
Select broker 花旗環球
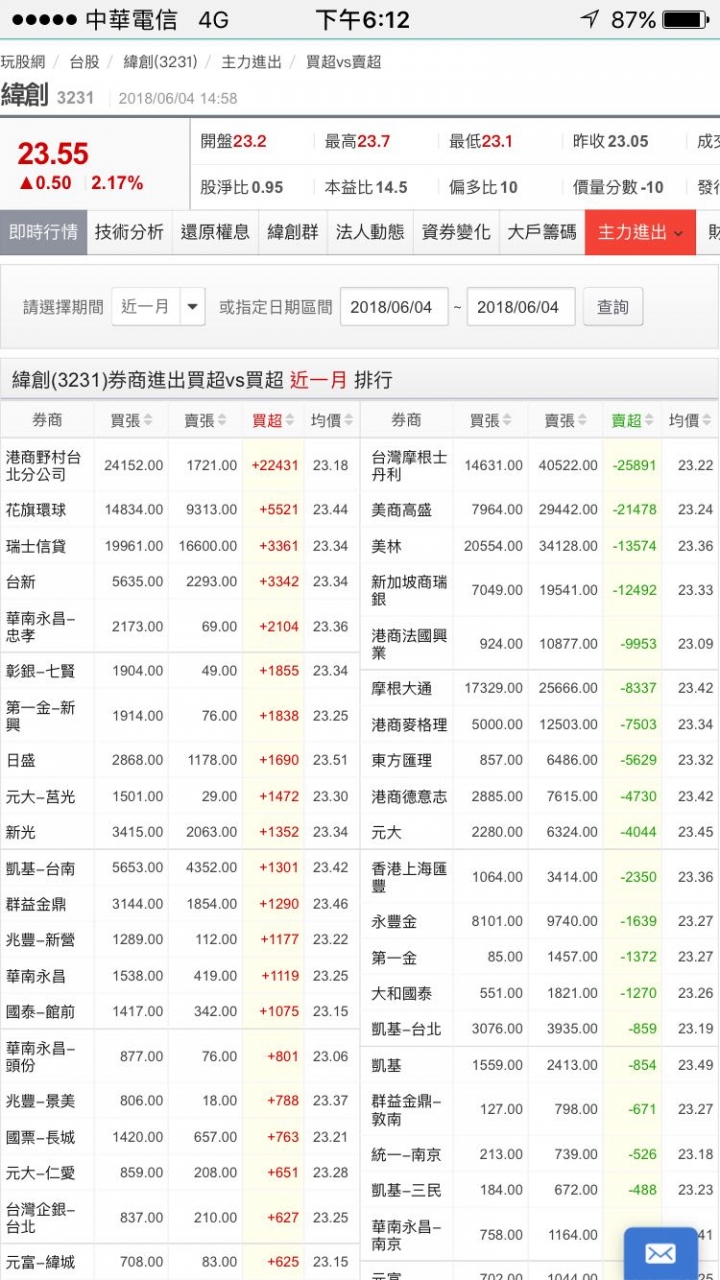coord(36,510)
